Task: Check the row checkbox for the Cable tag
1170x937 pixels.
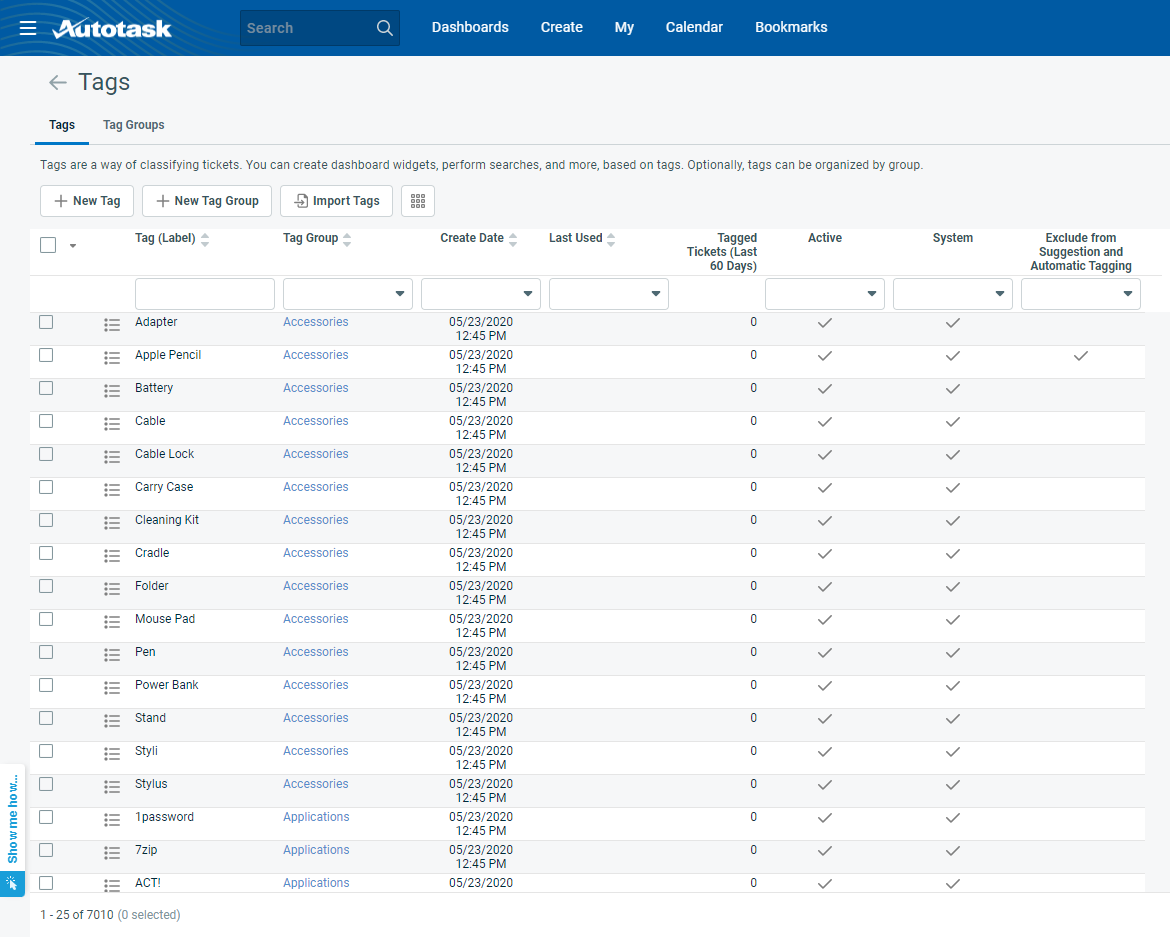Action: [x=45, y=423]
